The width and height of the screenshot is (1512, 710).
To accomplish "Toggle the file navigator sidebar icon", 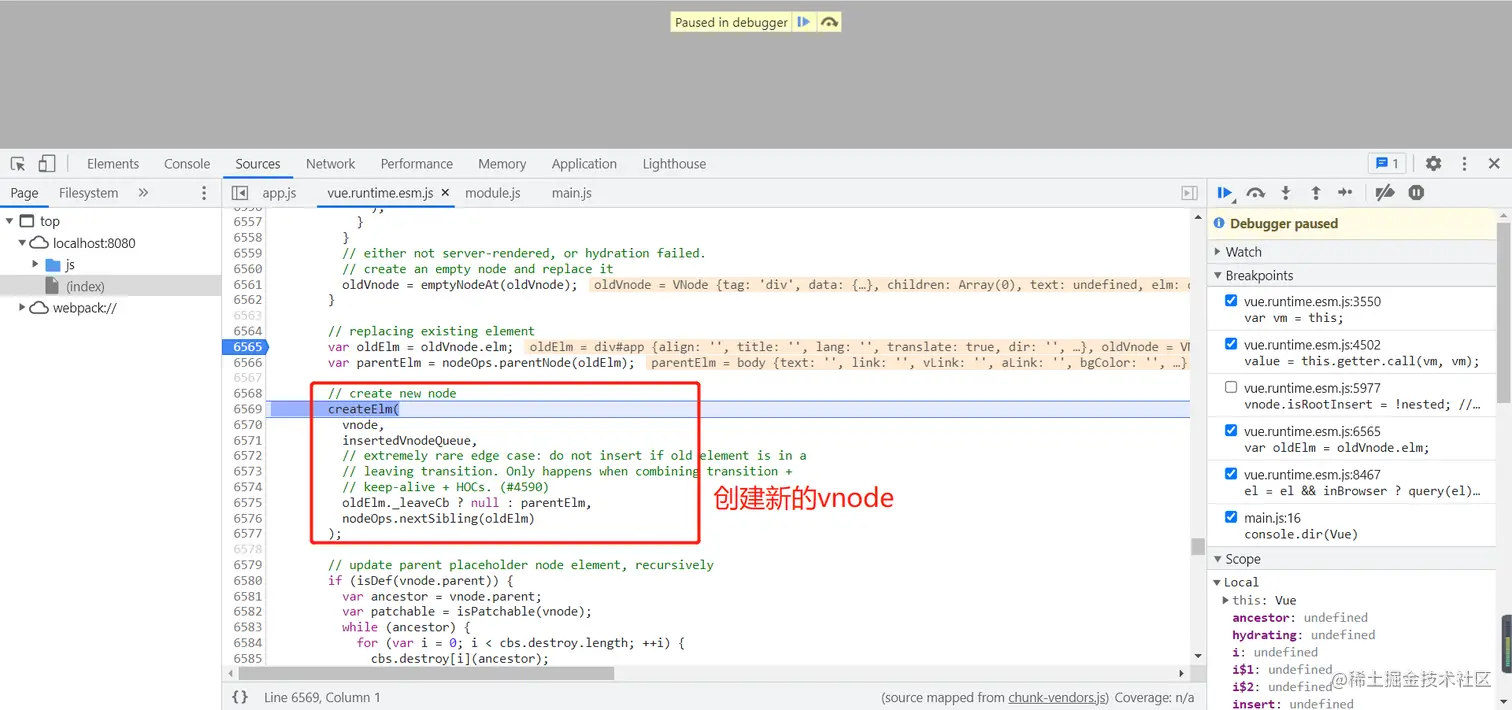I will (240, 193).
